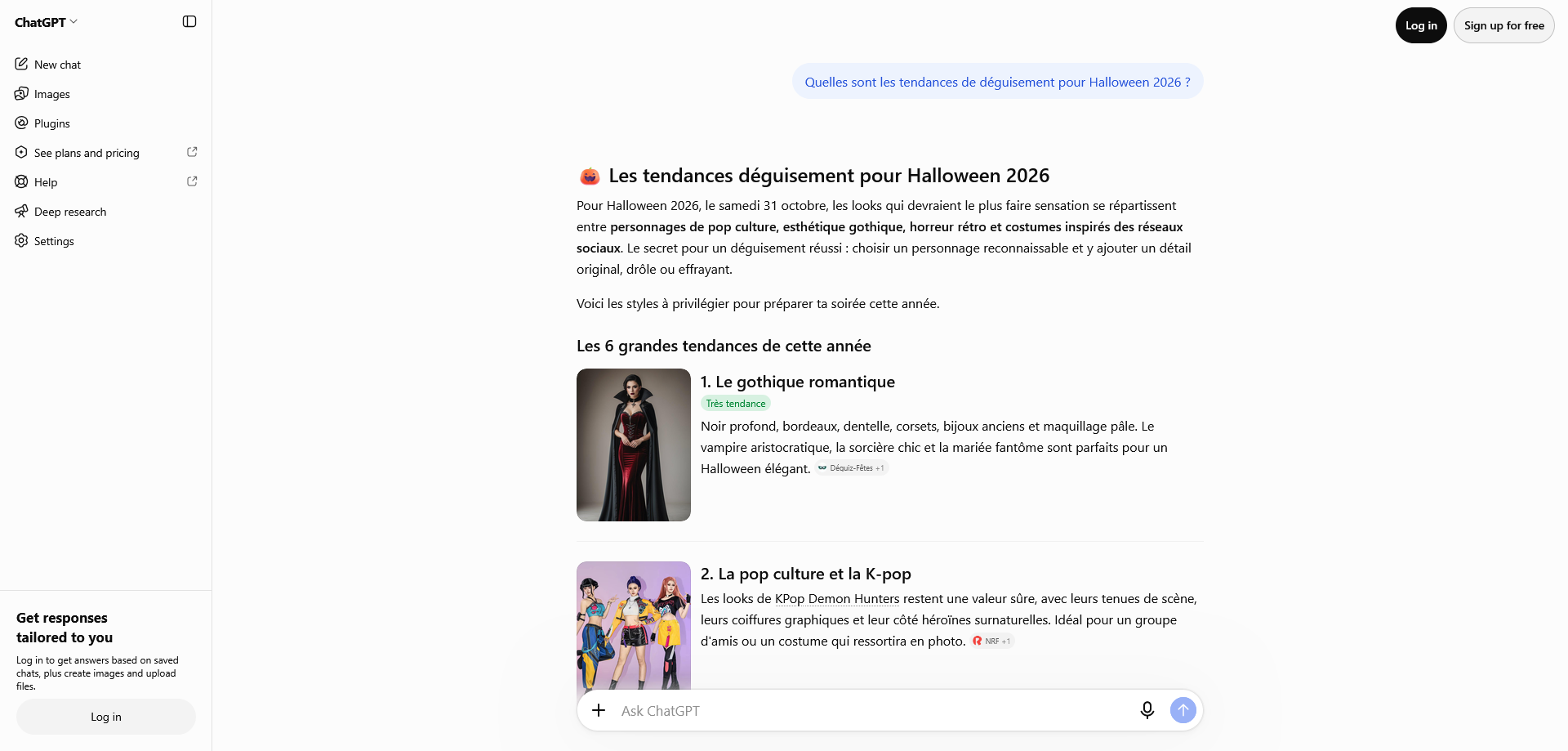Screen dimensions: 1568x751
Task: Open Settings from the sidebar
Action: (106, 241)
